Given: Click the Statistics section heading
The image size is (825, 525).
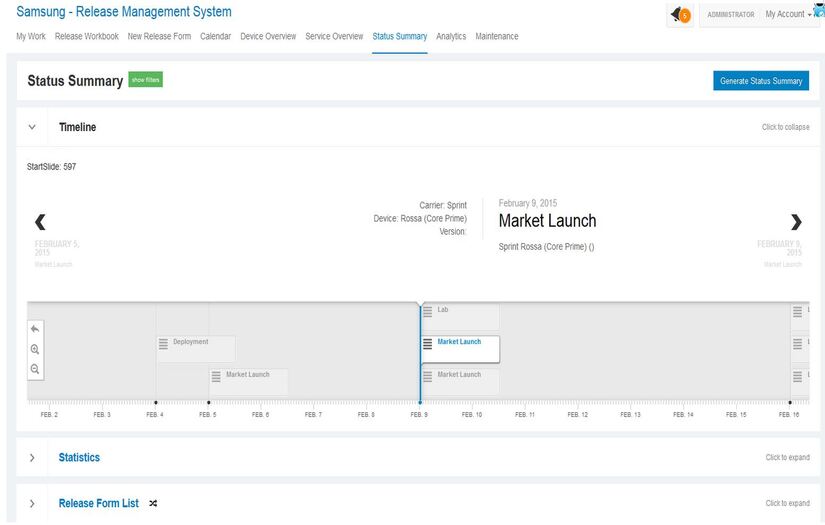Looking at the screenshot, I should tap(79, 458).
